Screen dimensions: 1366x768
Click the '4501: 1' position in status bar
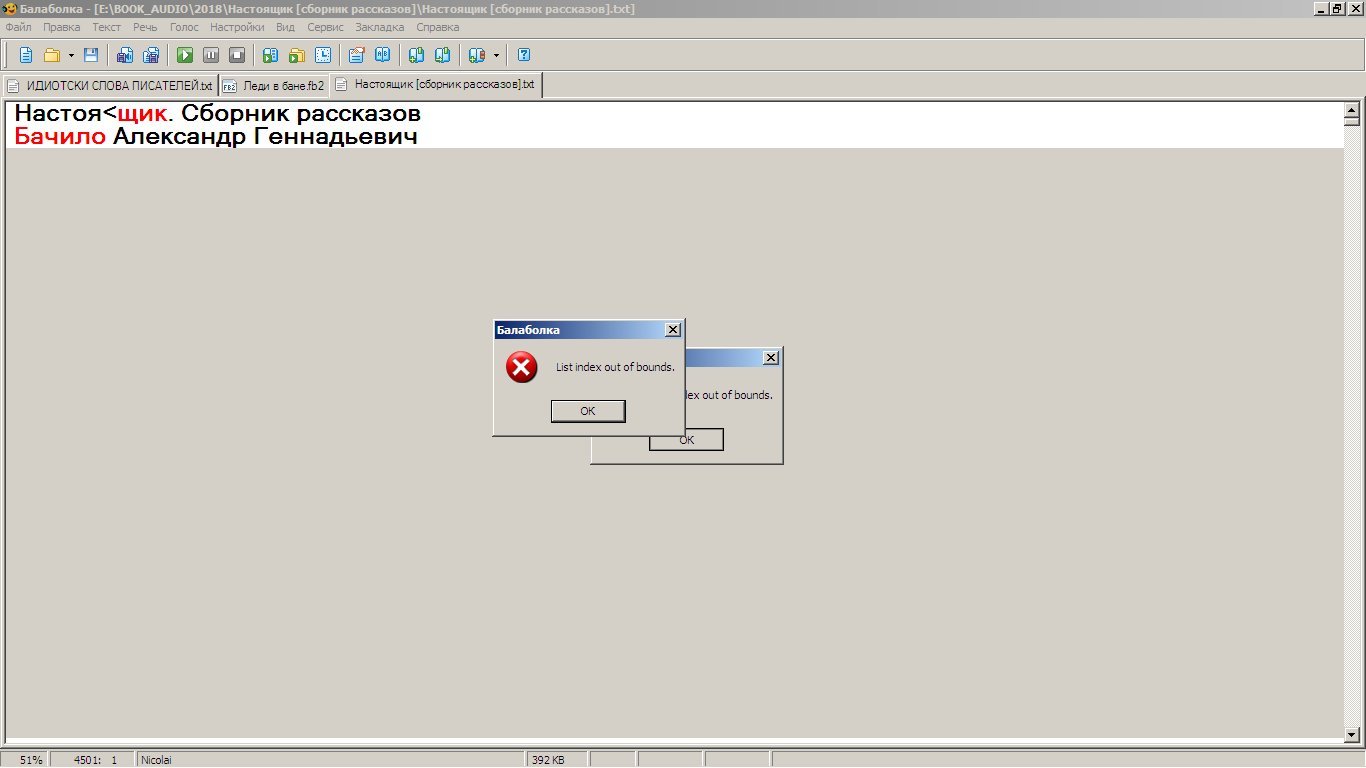coord(94,760)
